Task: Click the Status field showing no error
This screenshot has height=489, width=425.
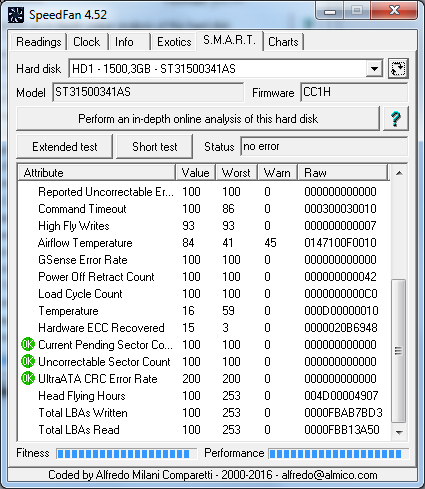Action: tap(324, 146)
